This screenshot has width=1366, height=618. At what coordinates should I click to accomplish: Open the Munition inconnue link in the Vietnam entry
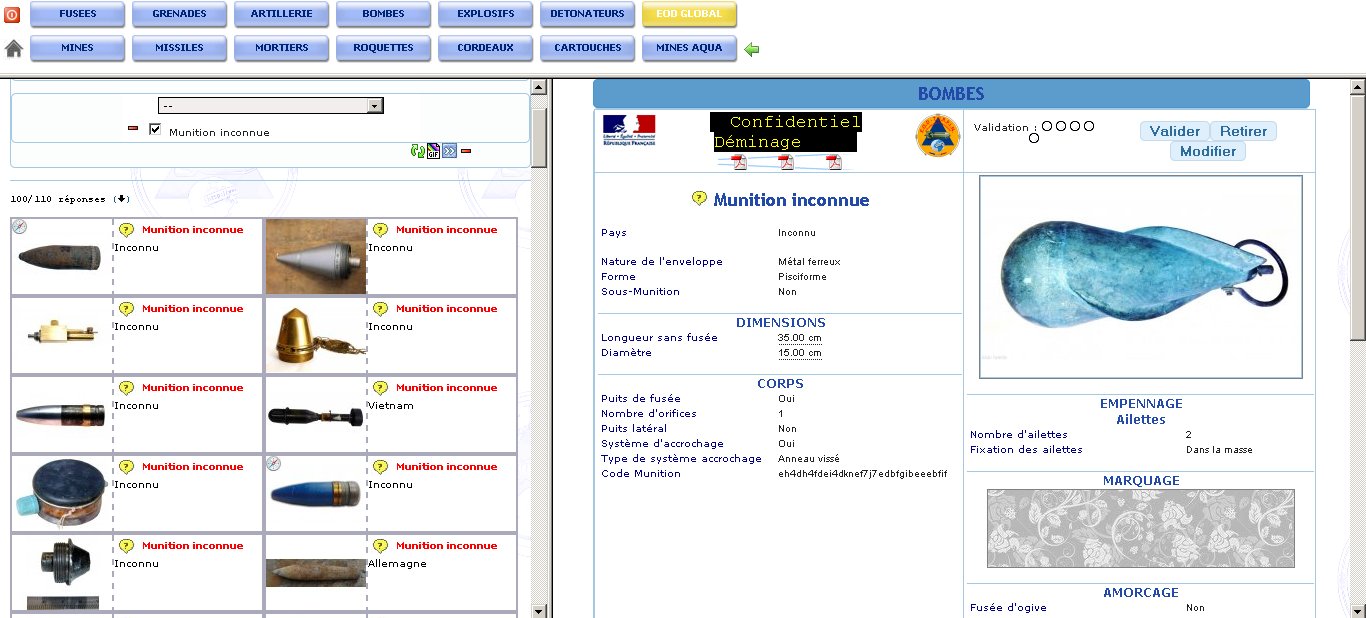tap(446, 388)
